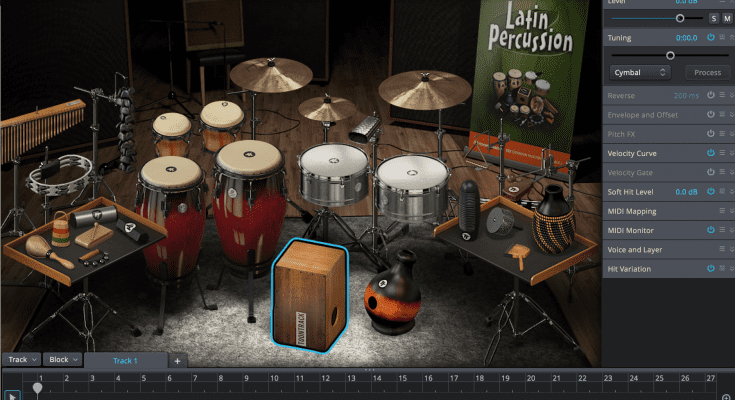Add a new track with the plus tab
Image resolution: width=735 pixels, height=400 pixels.
(x=177, y=360)
